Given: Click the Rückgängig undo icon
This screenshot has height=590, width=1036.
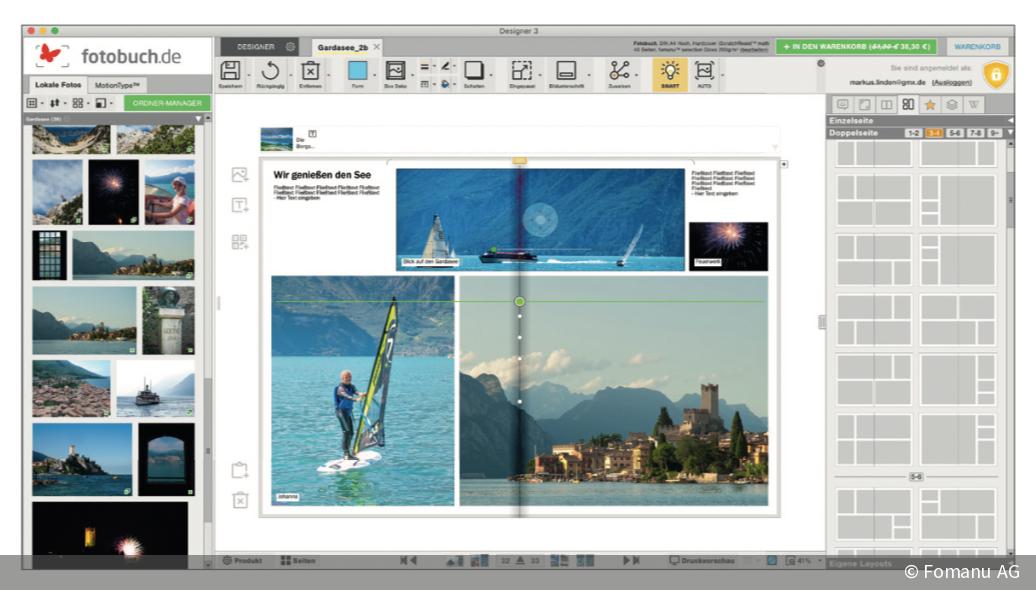Looking at the screenshot, I should click(270, 71).
